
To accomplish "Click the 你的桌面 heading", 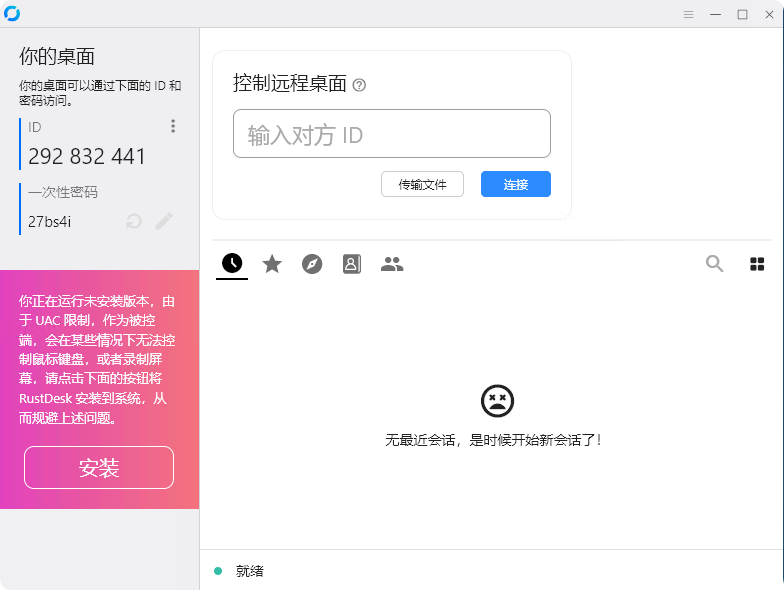I will (57, 56).
